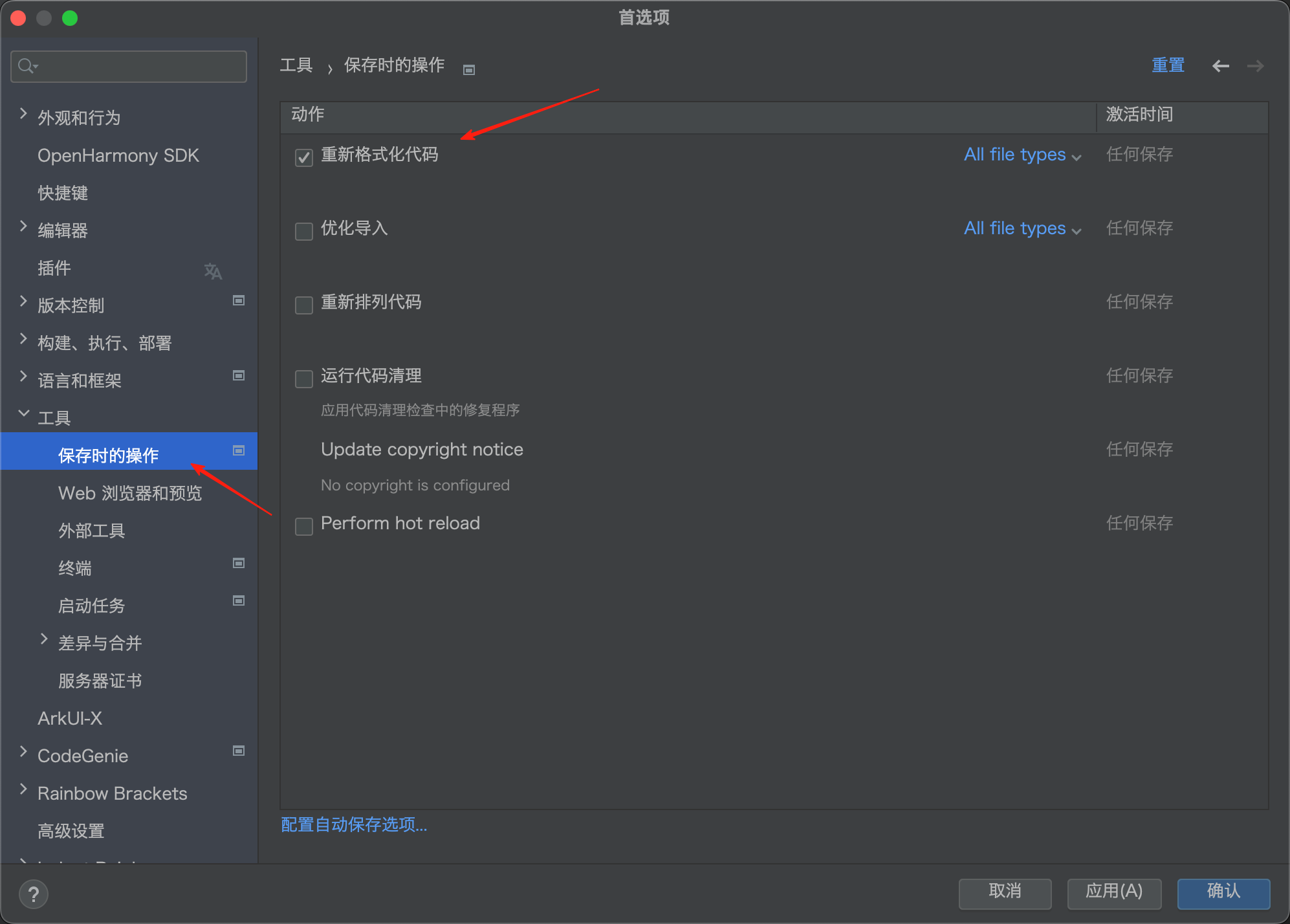Image resolution: width=1290 pixels, height=924 pixels.
Task: Select 快捷键 in settings tree
Action: (63, 193)
